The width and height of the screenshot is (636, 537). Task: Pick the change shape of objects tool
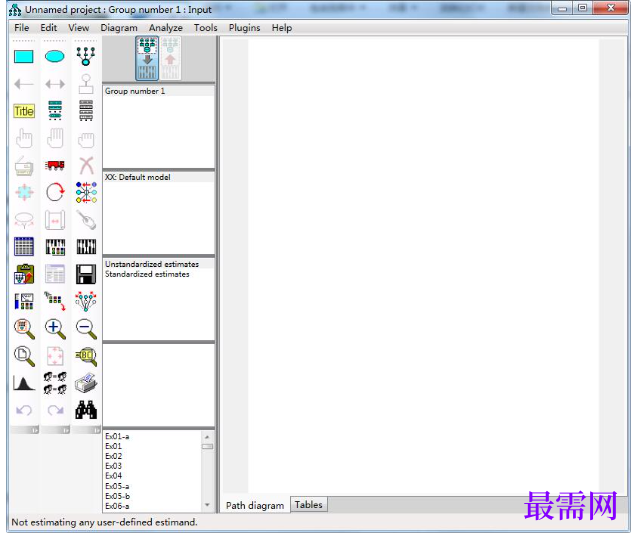(24, 192)
